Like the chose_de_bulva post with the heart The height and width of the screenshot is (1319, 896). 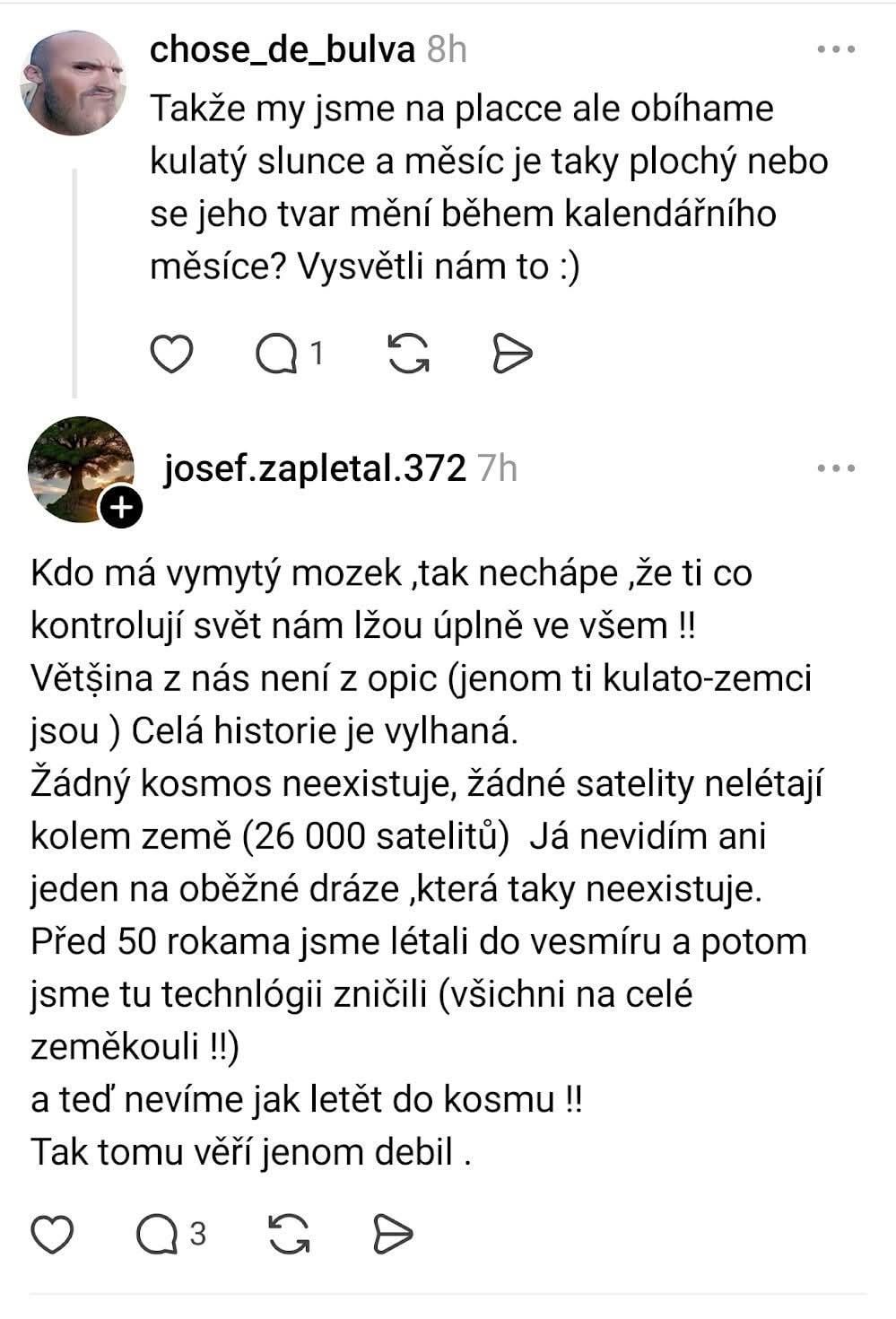coord(171,354)
